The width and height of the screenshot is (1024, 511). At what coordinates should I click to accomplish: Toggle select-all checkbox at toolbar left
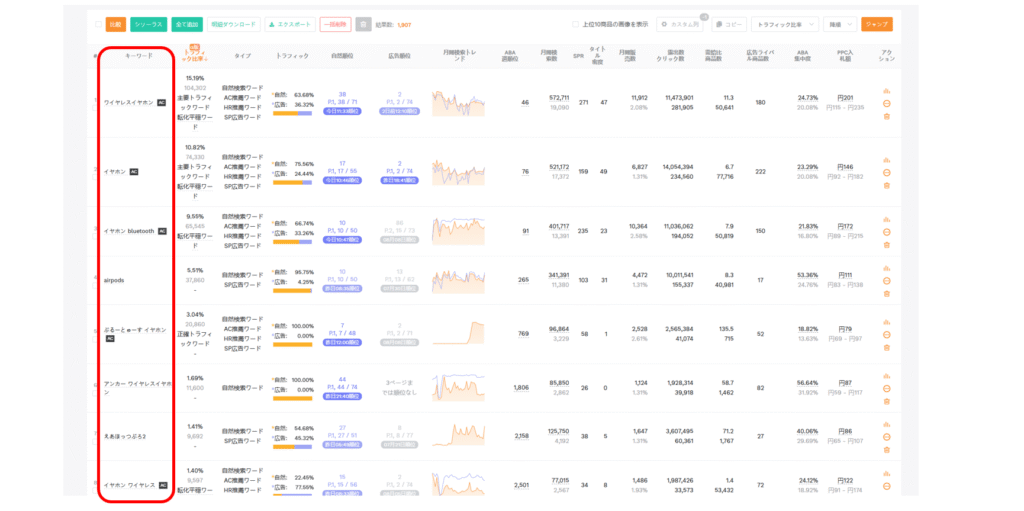point(97,24)
